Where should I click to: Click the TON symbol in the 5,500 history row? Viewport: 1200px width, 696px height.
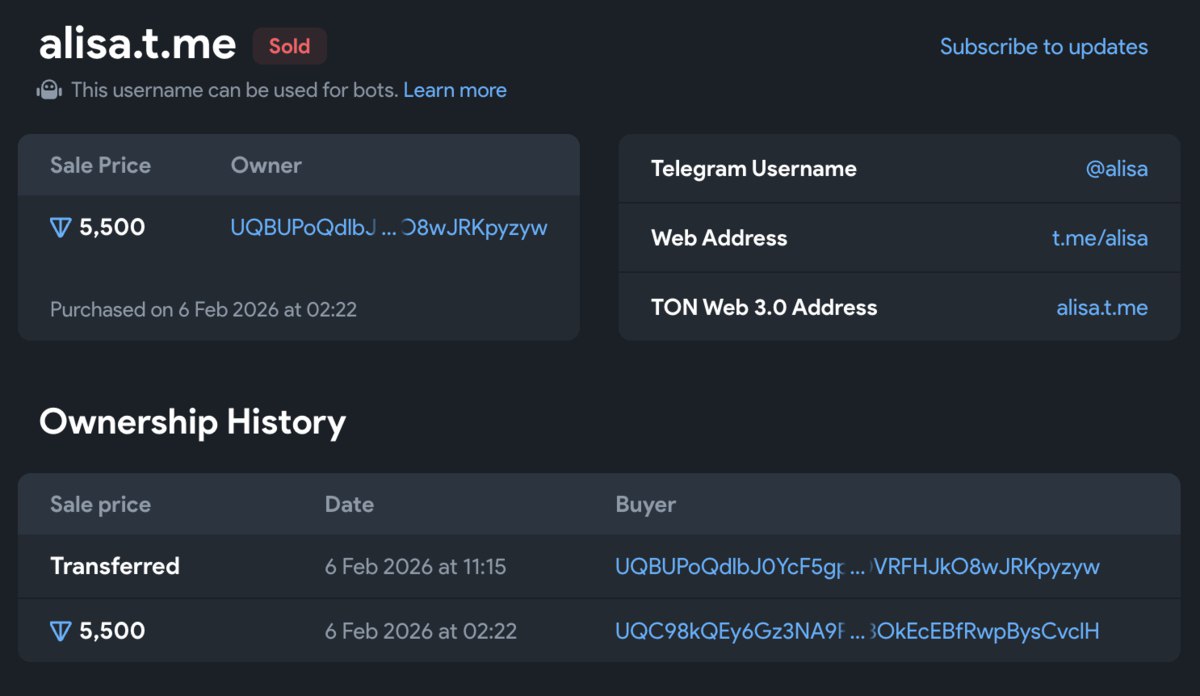[61, 630]
